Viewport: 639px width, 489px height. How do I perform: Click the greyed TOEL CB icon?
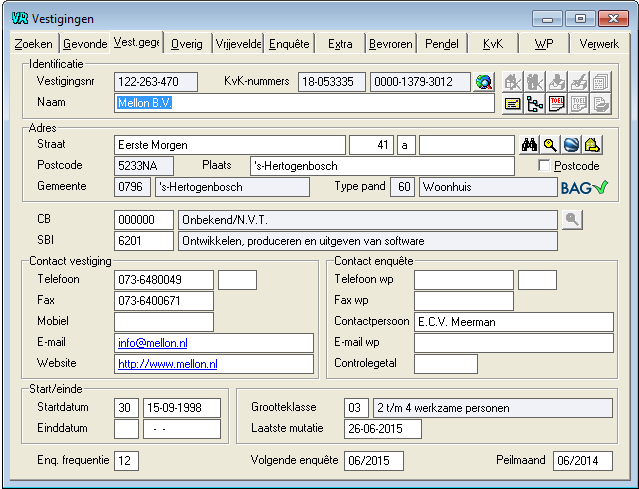[x=578, y=104]
